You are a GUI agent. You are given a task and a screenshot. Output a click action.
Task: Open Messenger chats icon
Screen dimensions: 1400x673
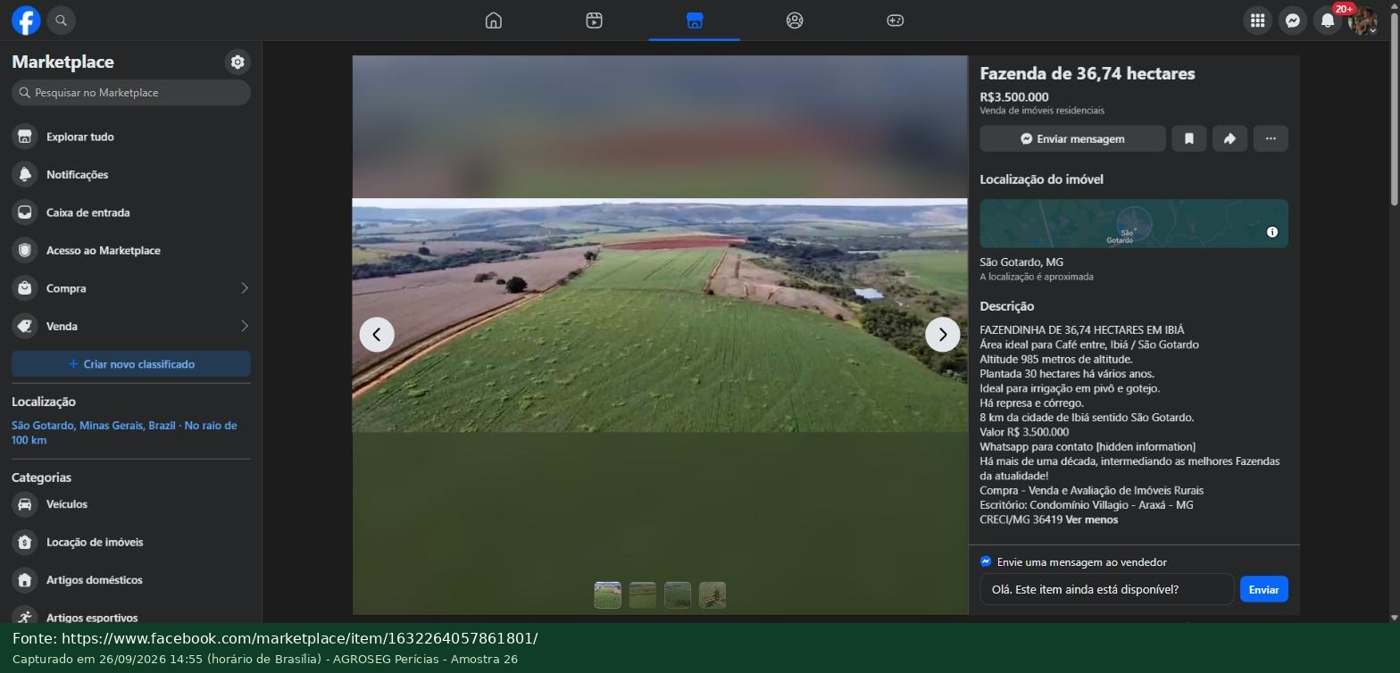[1293, 20]
